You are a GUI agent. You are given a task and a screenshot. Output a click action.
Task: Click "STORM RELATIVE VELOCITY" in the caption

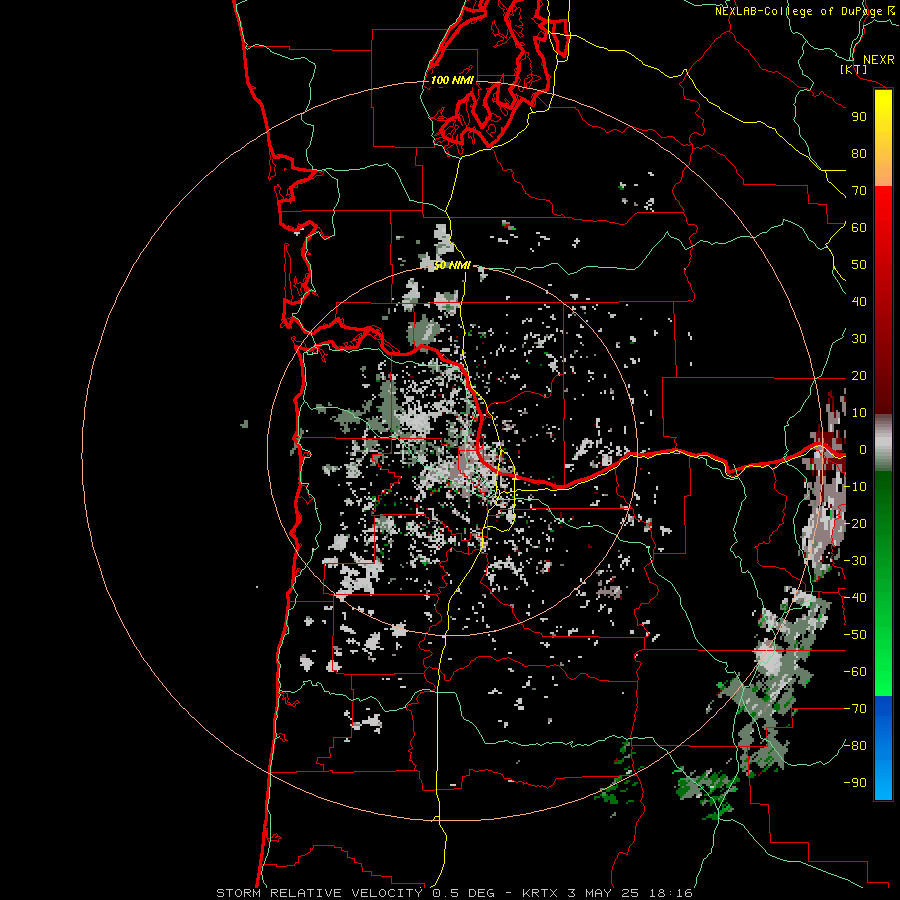pyautogui.click(x=319, y=893)
